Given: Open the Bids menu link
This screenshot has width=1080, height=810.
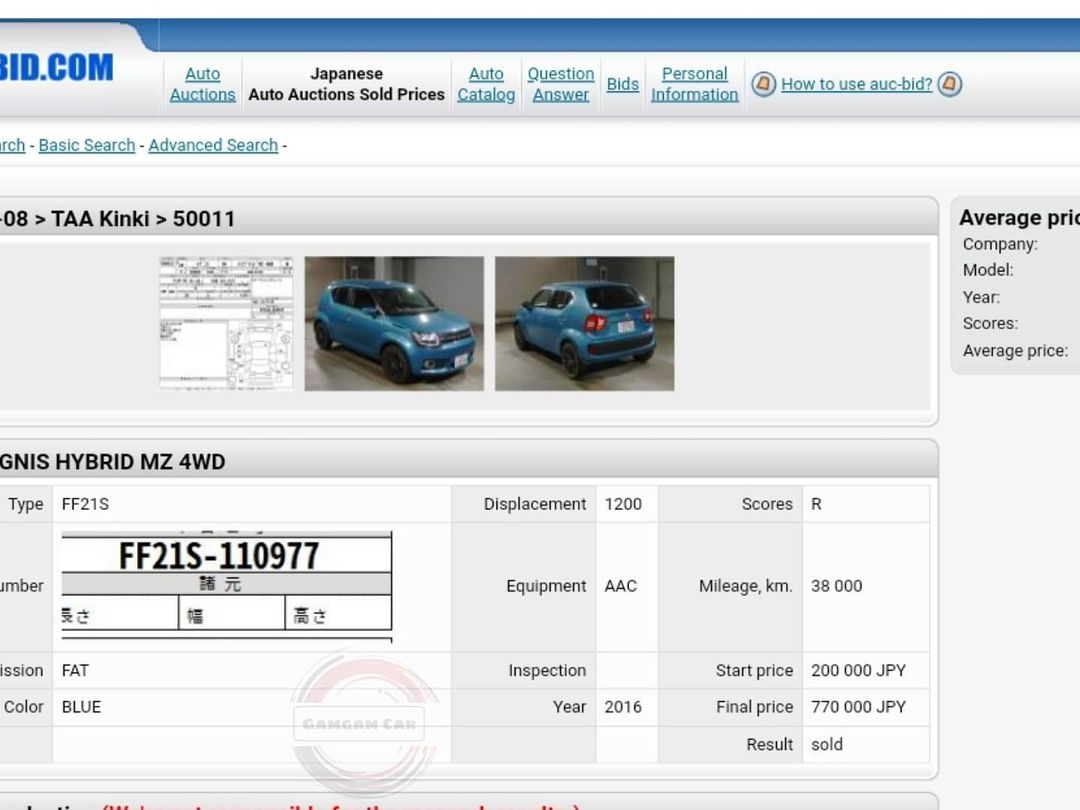Looking at the screenshot, I should 623,84.
